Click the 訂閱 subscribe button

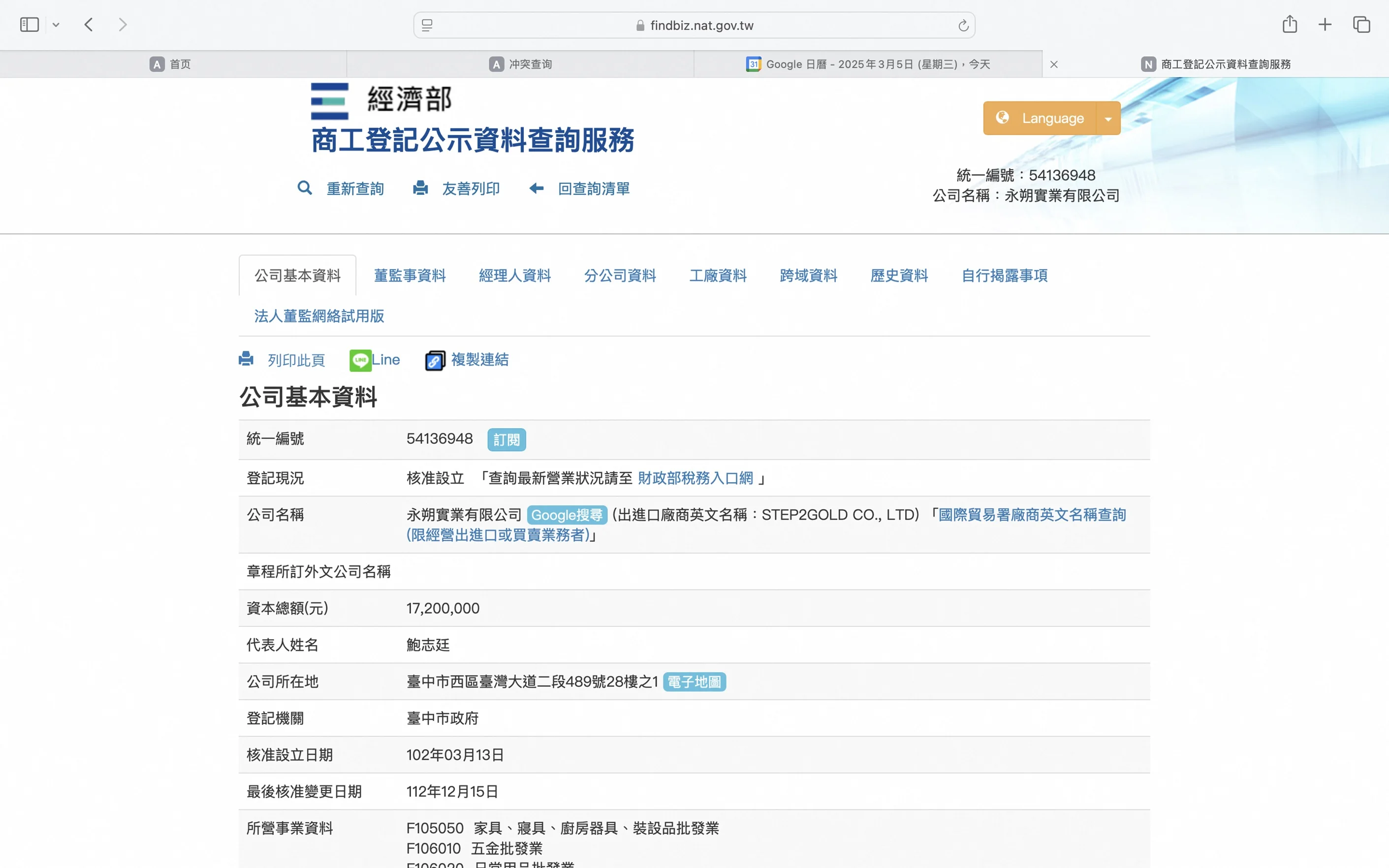click(x=506, y=440)
